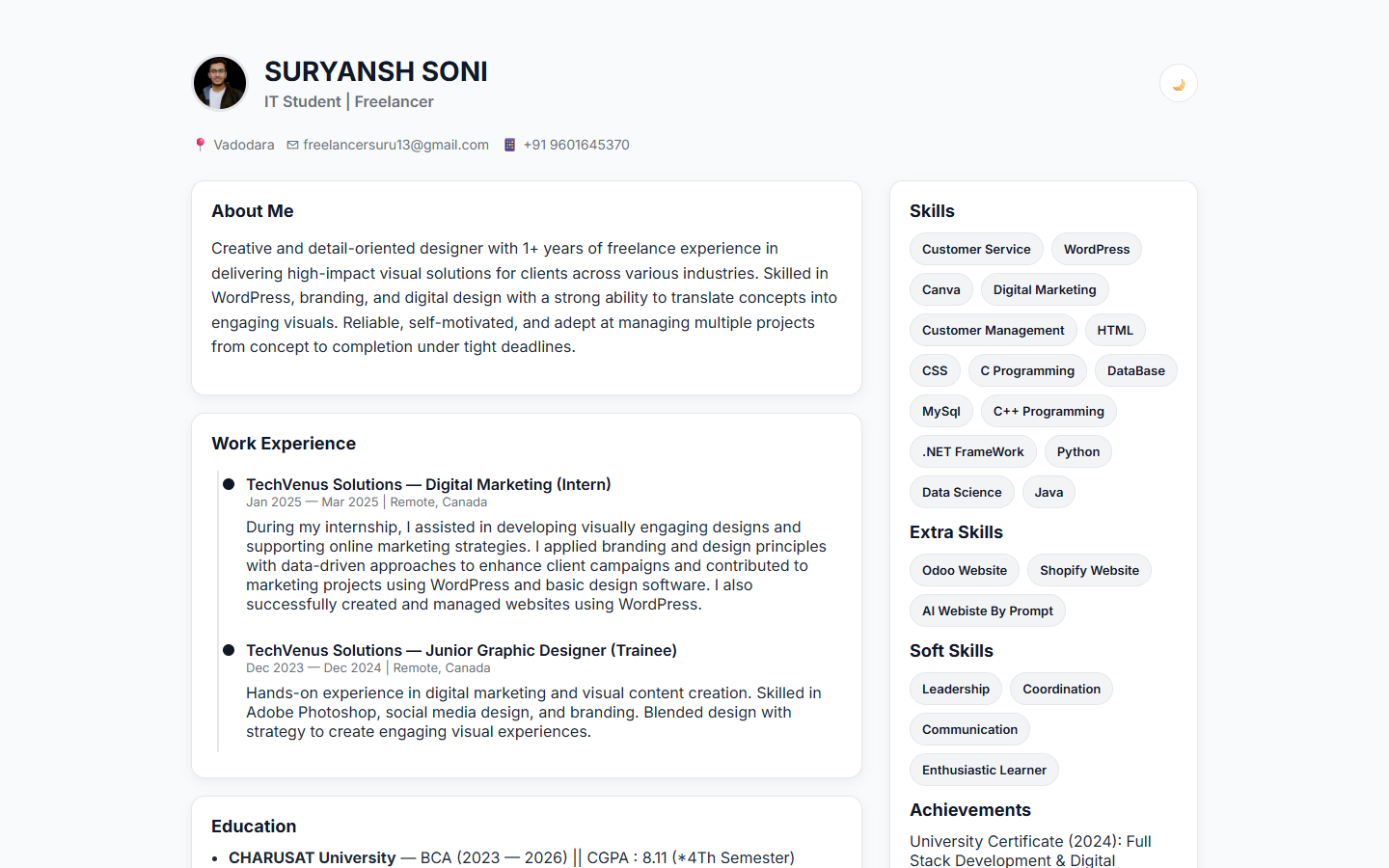Toggle dark mode with the moon icon

1178,83
